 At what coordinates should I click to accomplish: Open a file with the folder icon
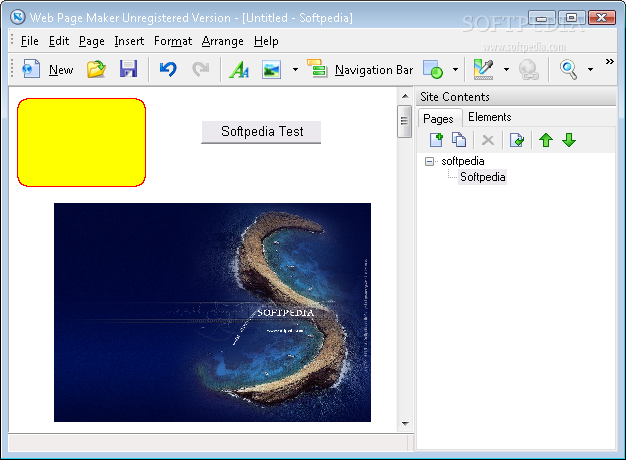[x=96, y=69]
